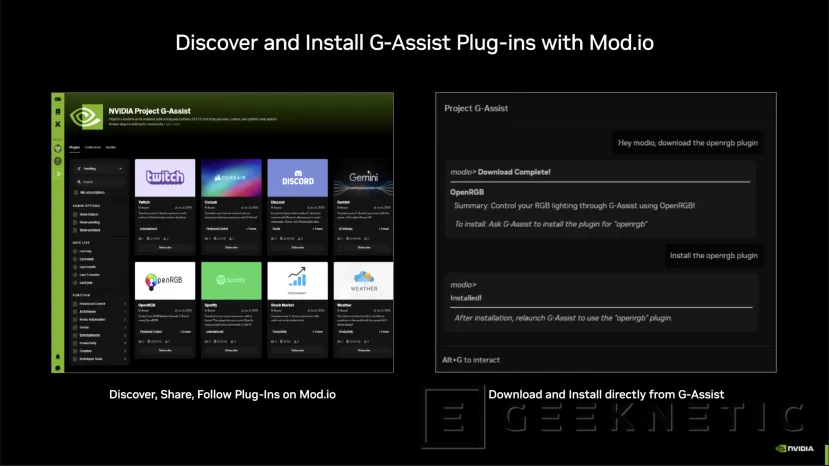Screen dimensions: 829x466
Task: Click the 'Install the openrgb plugin' message
Action: point(714,255)
